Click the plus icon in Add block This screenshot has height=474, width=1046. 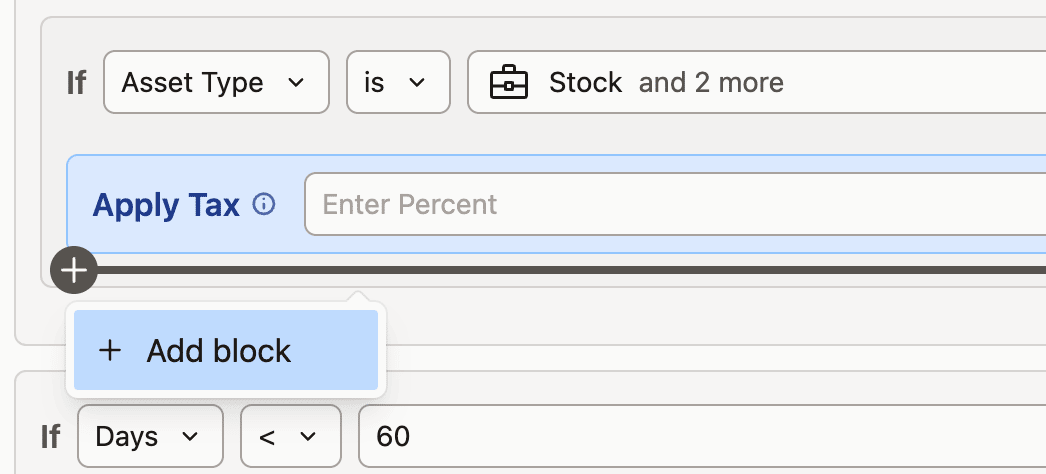[109, 351]
